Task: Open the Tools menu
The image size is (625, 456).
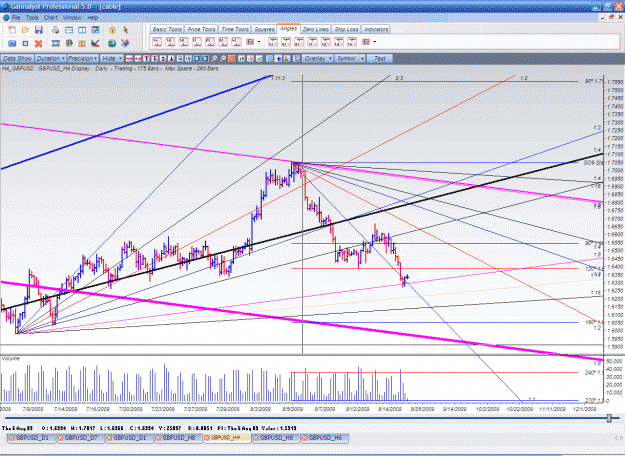Action: point(32,18)
